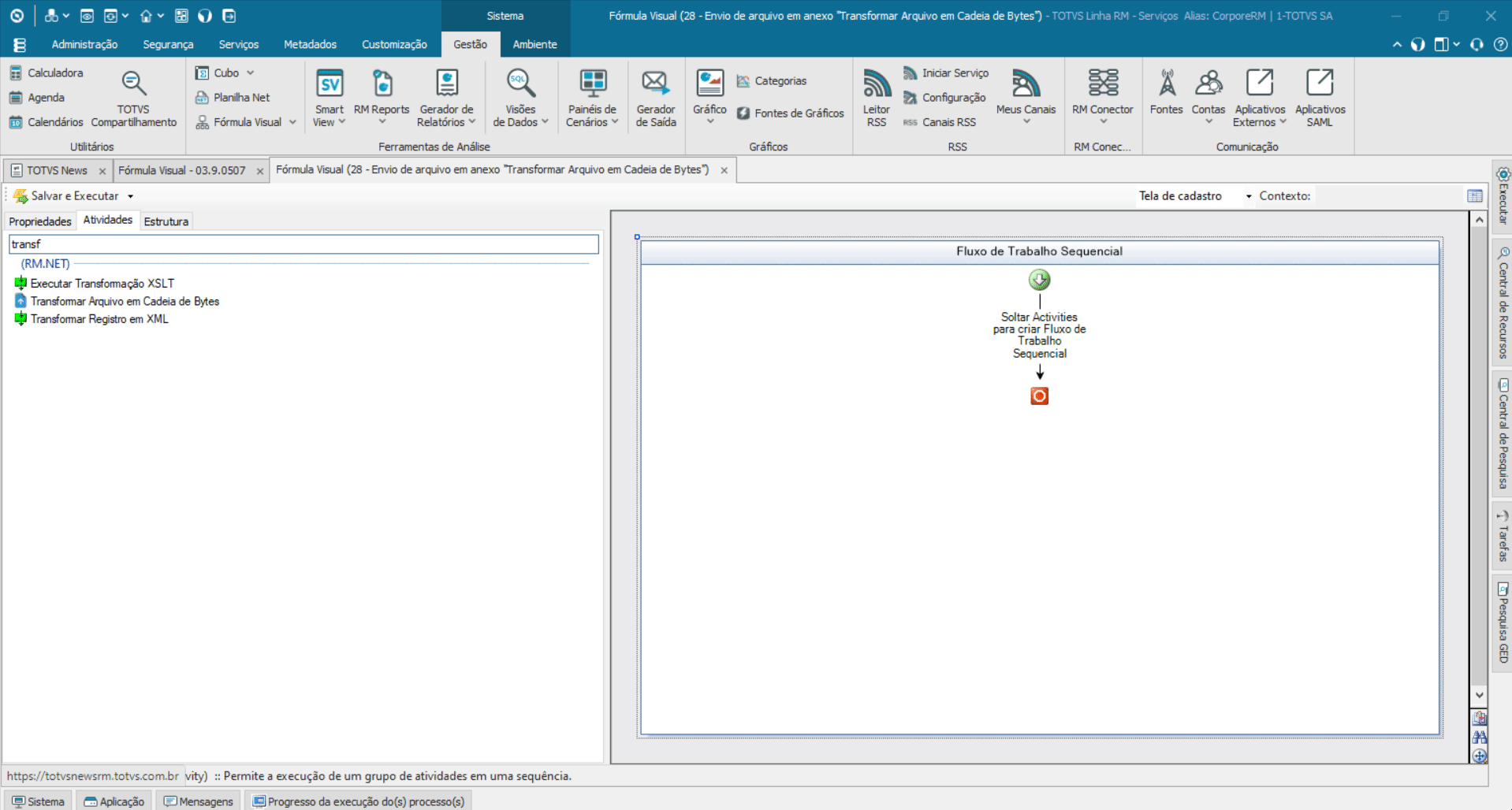Open TOTVS Compartilhamento
The image size is (1512, 810).
(x=133, y=98)
